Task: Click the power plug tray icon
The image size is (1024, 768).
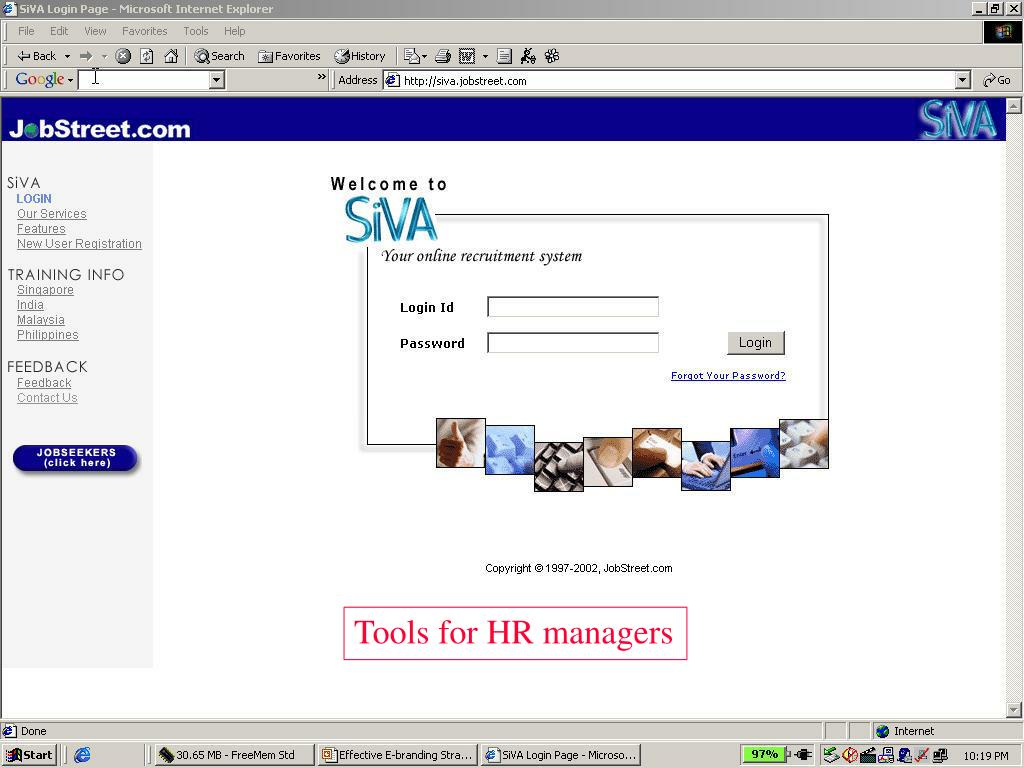Action: [x=803, y=755]
